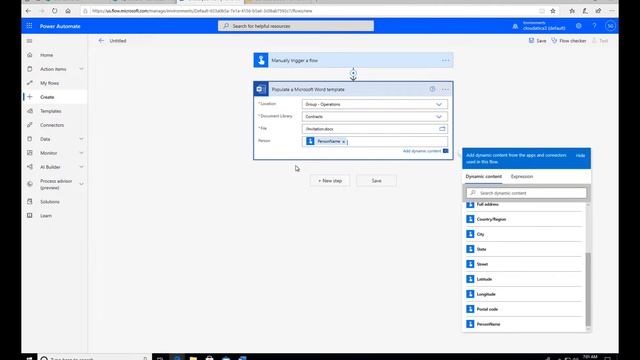Click the back arrow next to Untitled
640x360 pixels.
101,40
